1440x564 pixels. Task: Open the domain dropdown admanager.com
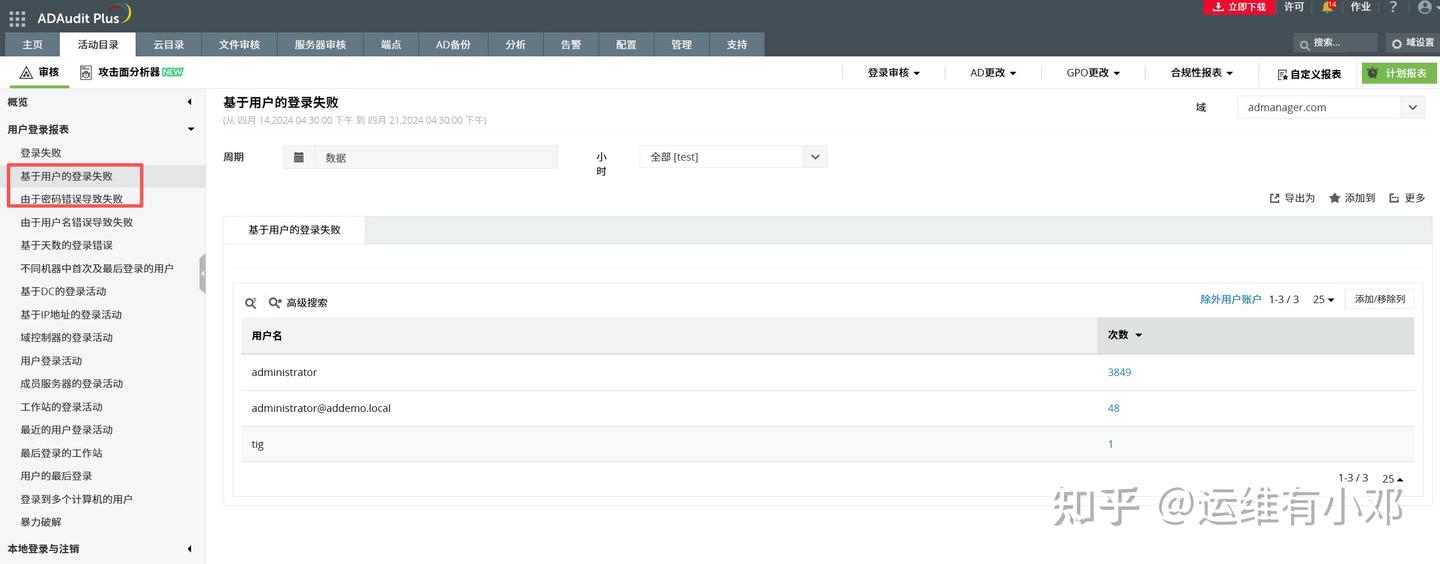(x=1330, y=107)
